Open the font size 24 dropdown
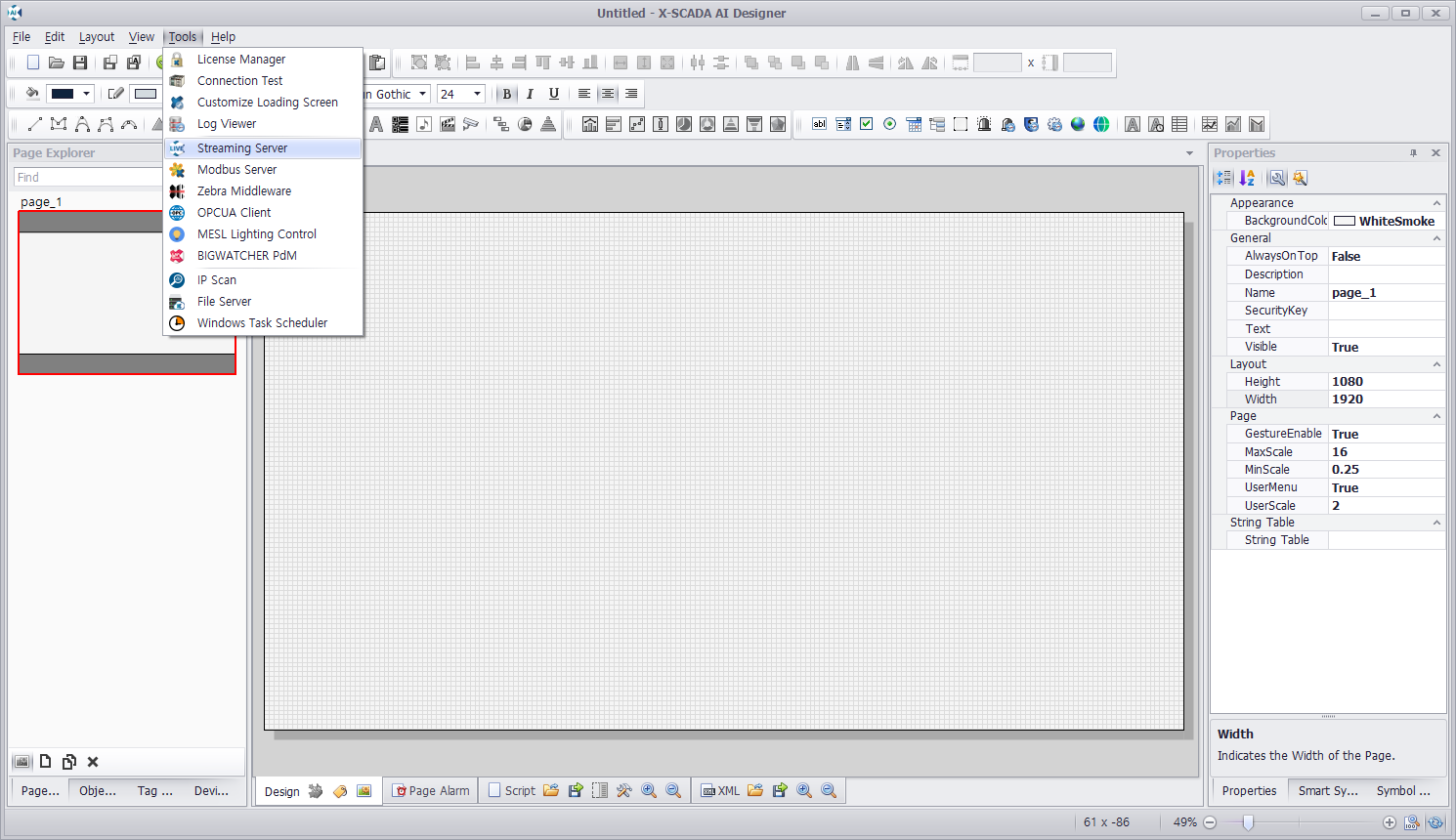Screen dimensions: 1456x840 pyautogui.click(x=477, y=94)
